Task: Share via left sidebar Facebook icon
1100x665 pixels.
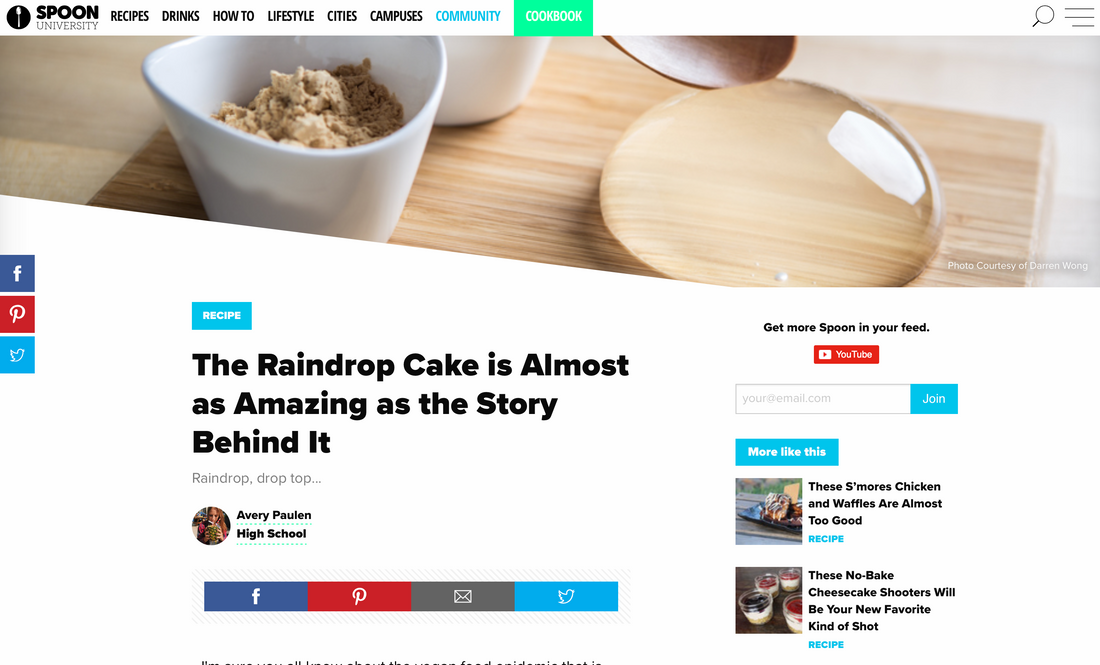Action: pyautogui.click(x=17, y=273)
